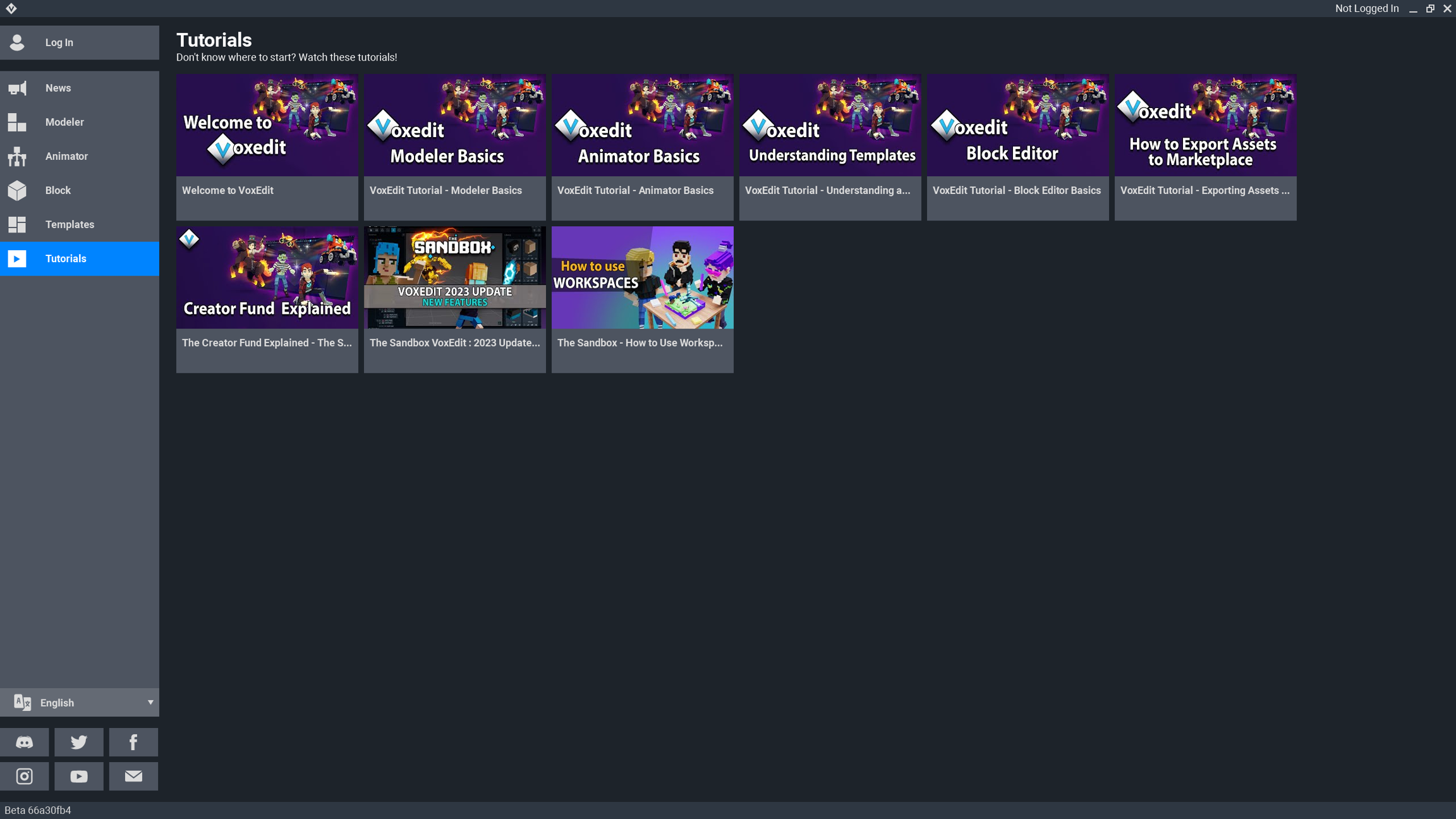Open the Templates section
Screen dimensions: 1456x819
(70, 224)
